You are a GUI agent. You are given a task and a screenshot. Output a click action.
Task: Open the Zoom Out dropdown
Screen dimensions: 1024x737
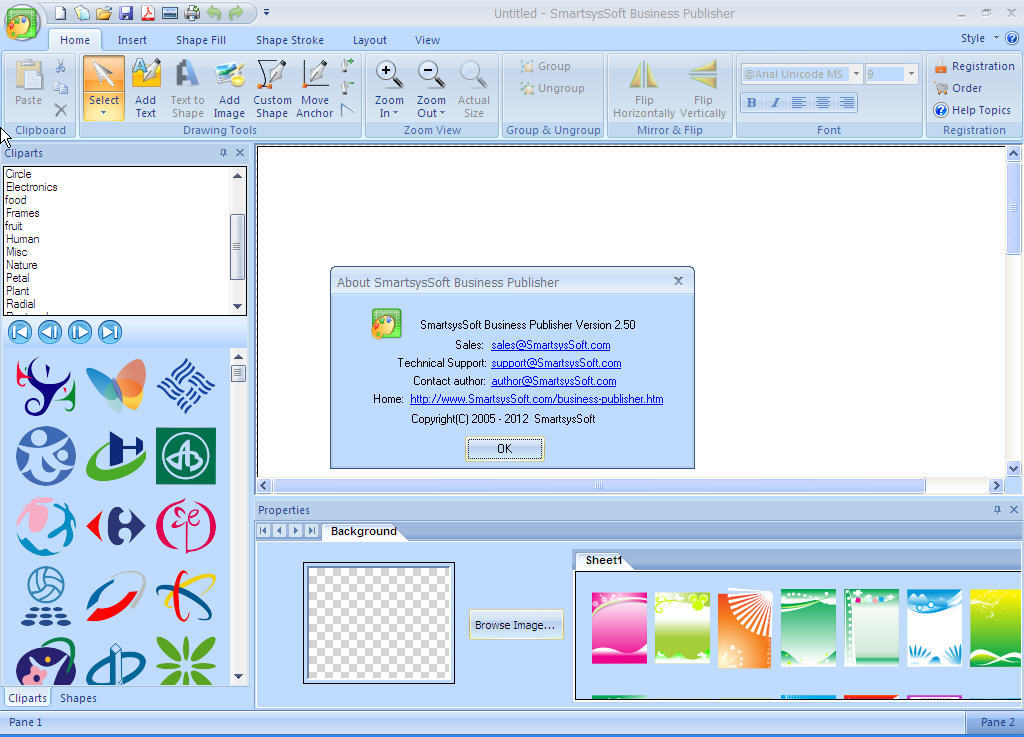442,114
